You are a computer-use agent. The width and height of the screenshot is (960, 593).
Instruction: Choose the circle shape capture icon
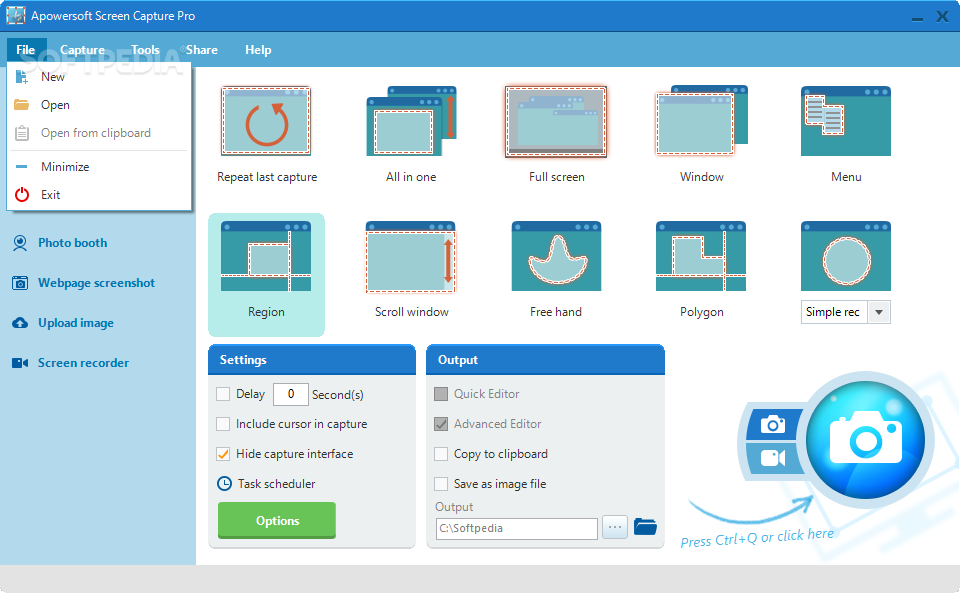846,256
